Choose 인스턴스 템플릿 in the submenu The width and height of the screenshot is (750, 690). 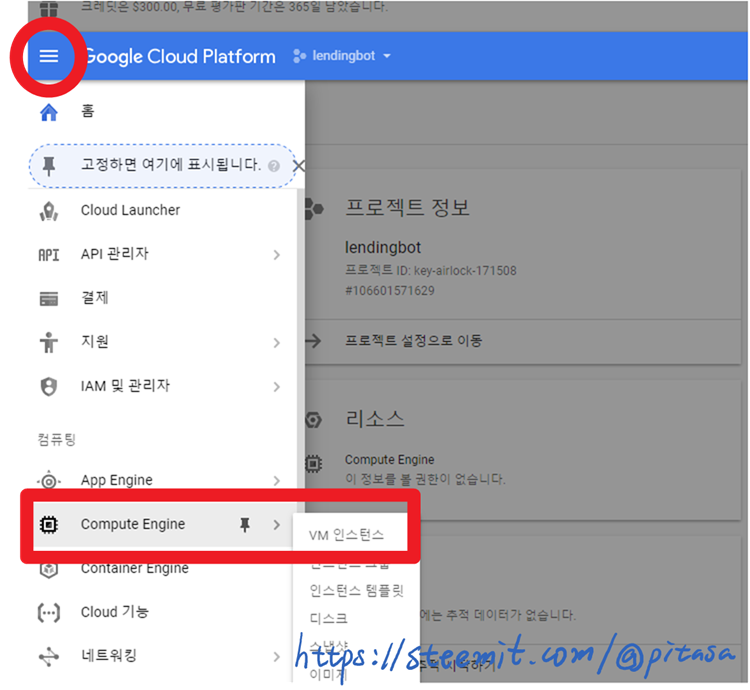[x=357, y=591]
